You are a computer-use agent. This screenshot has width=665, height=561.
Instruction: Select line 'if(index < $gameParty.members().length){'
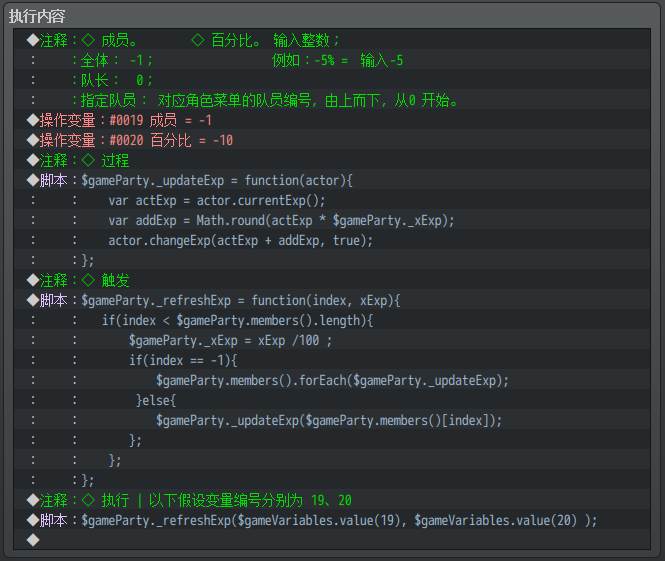[332, 320]
